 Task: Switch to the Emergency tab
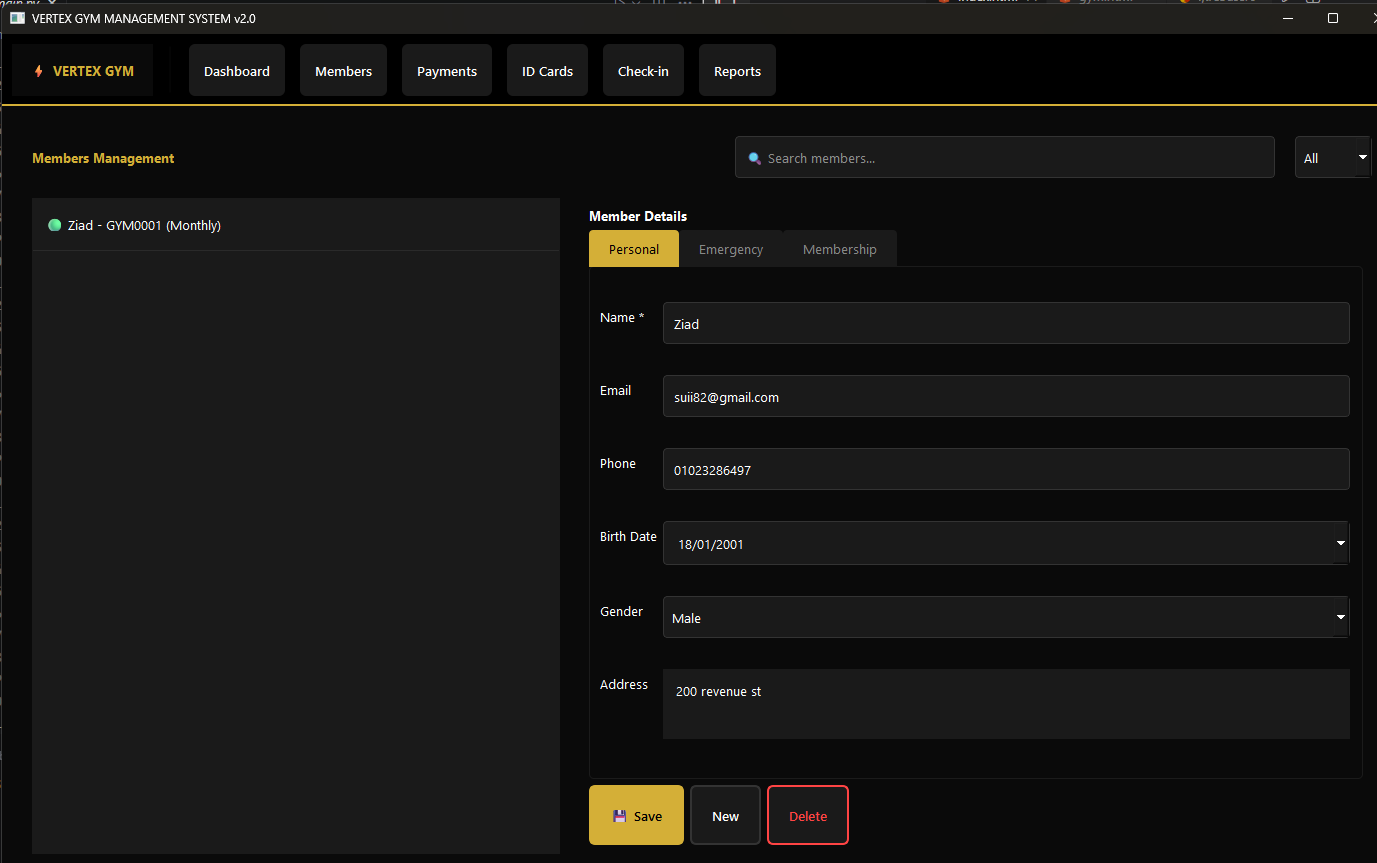pos(730,249)
